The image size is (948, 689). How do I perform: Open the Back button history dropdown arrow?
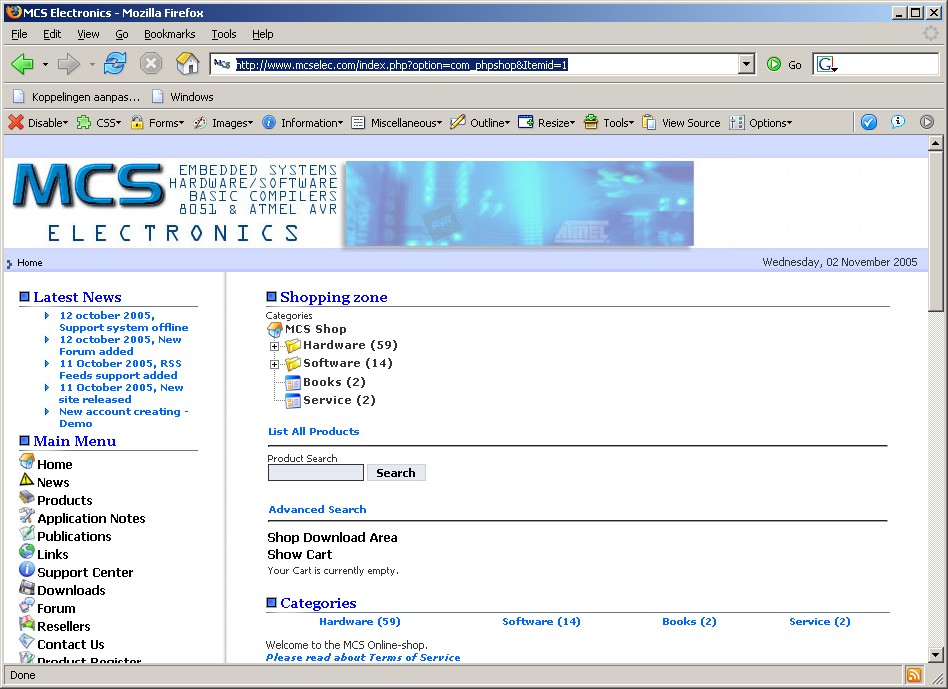(45, 64)
